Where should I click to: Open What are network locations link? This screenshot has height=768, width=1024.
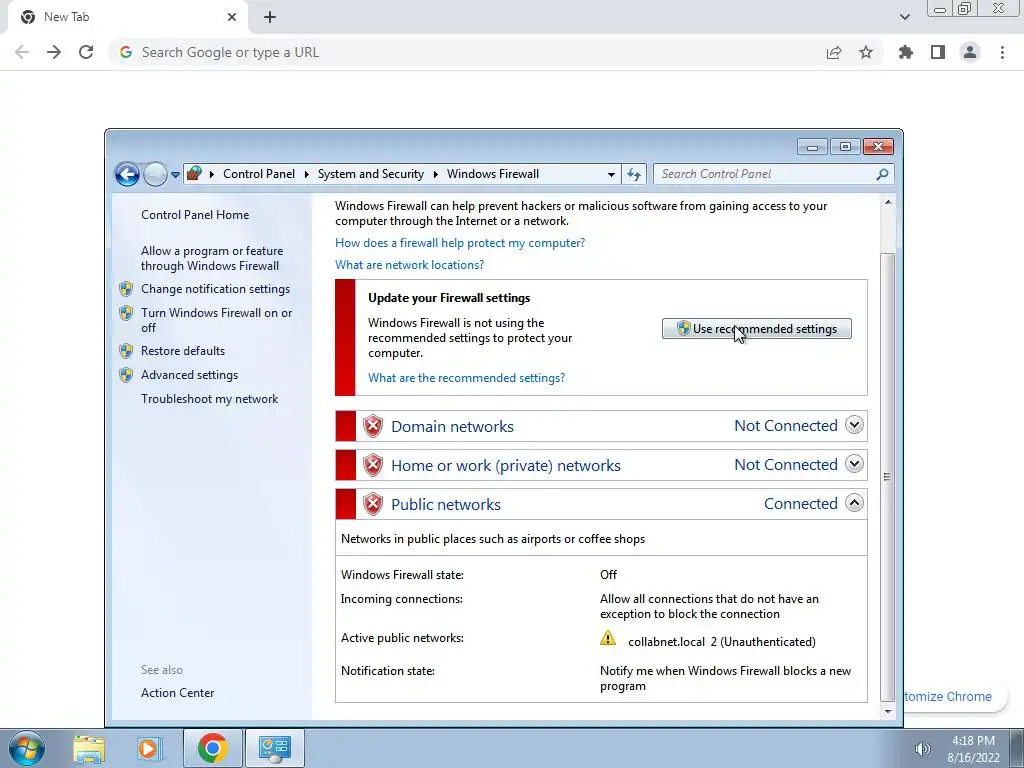click(x=409, y=265)
